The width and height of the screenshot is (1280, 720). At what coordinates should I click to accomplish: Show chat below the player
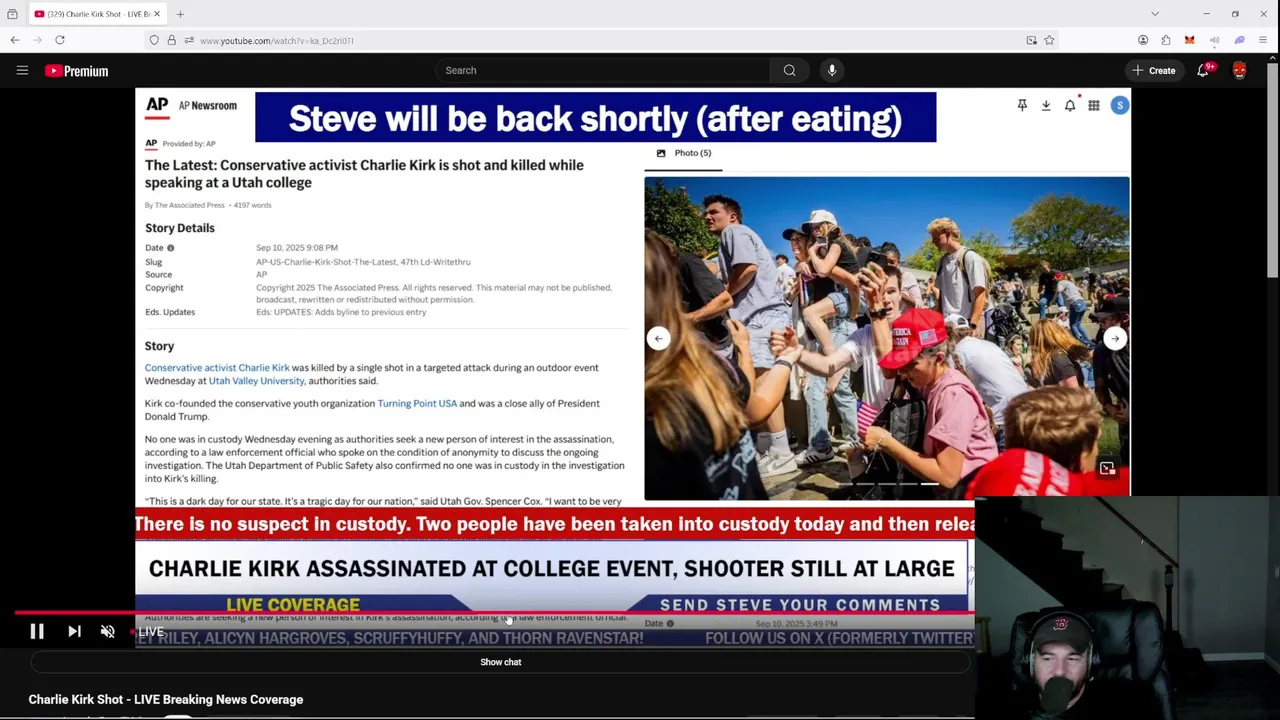pyautogui.click(x=500, y=662)
